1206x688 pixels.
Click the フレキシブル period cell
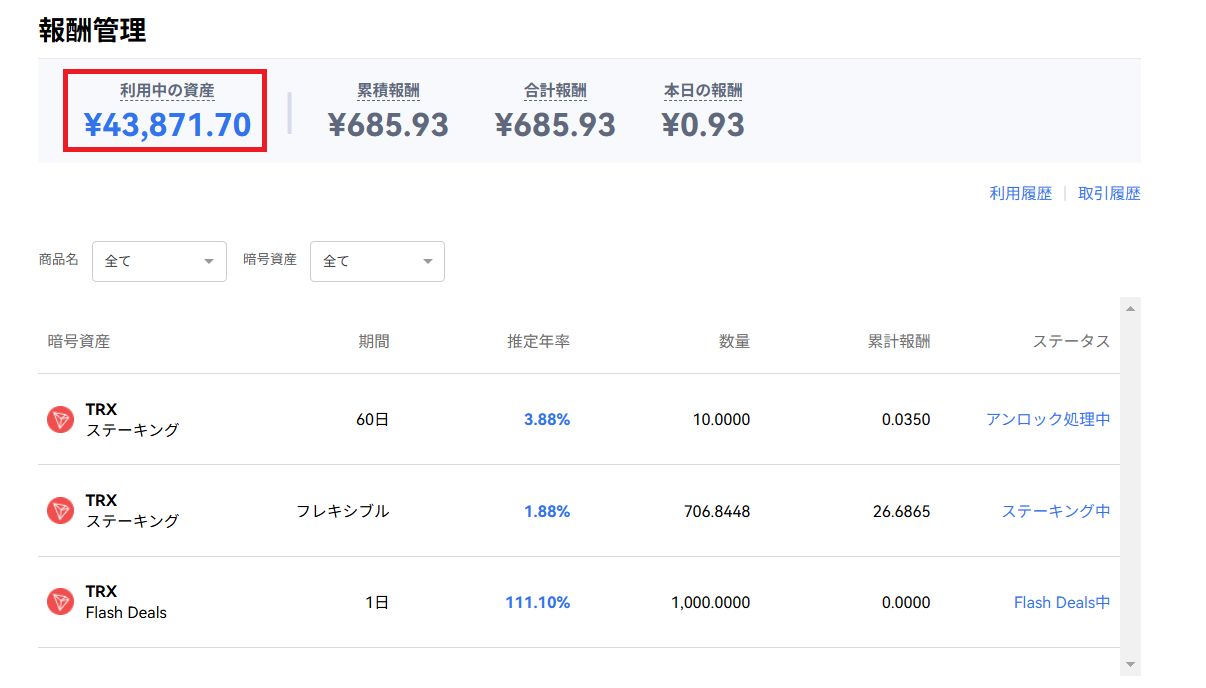click(x=342, y=511)
